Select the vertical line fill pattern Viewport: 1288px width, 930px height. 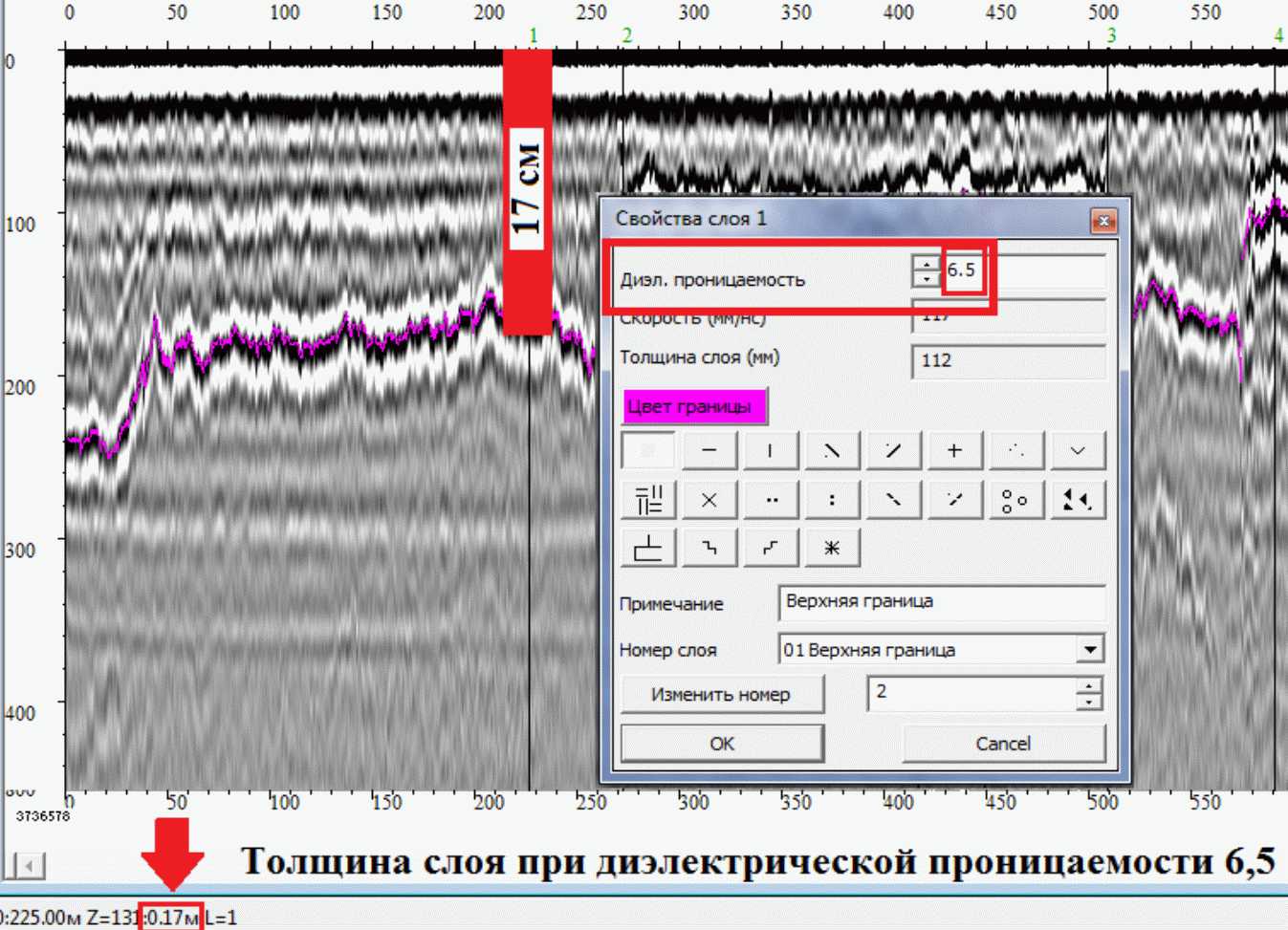(770, 450)
